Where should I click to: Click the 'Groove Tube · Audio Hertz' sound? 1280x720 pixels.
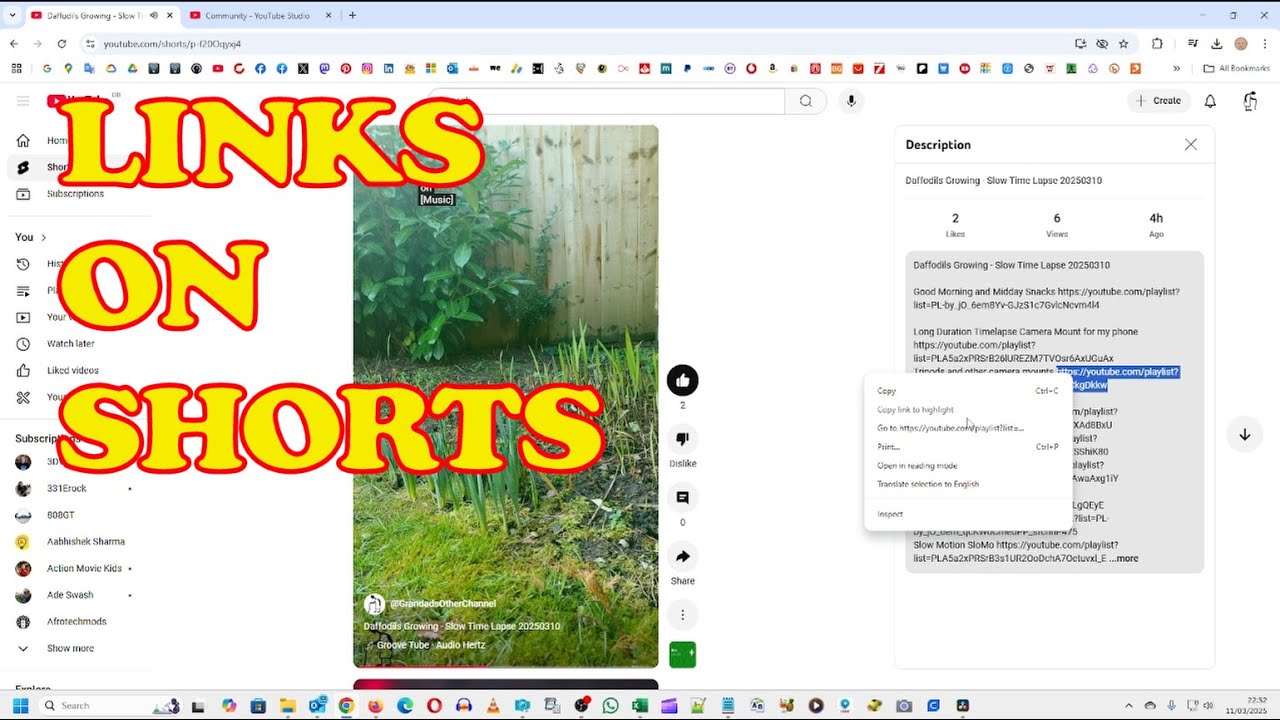[x=431, y=645]
